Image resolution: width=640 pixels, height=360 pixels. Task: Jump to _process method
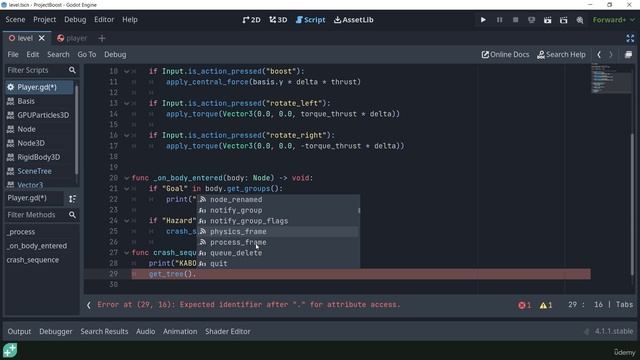[x=21, y=232]
